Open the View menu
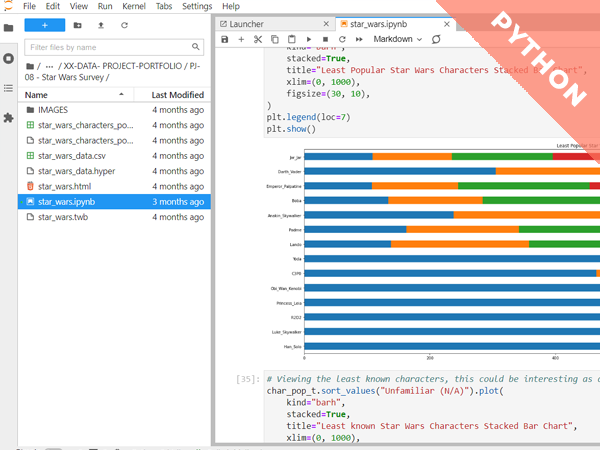 (x=78, y=6)
